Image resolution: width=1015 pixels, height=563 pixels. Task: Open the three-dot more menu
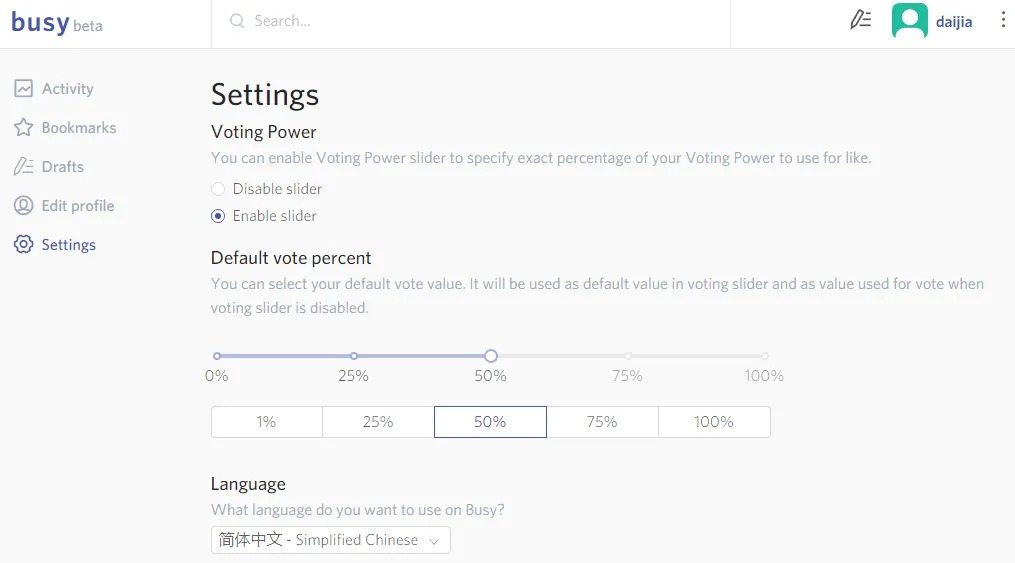(1003, 20)
